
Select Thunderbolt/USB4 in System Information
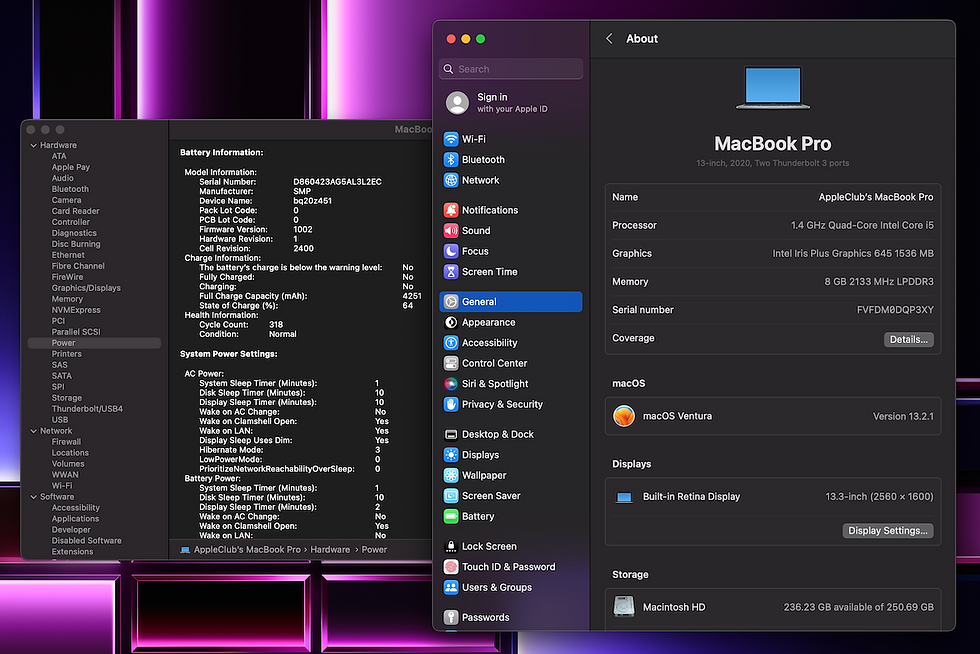click(x=87, y=409)
